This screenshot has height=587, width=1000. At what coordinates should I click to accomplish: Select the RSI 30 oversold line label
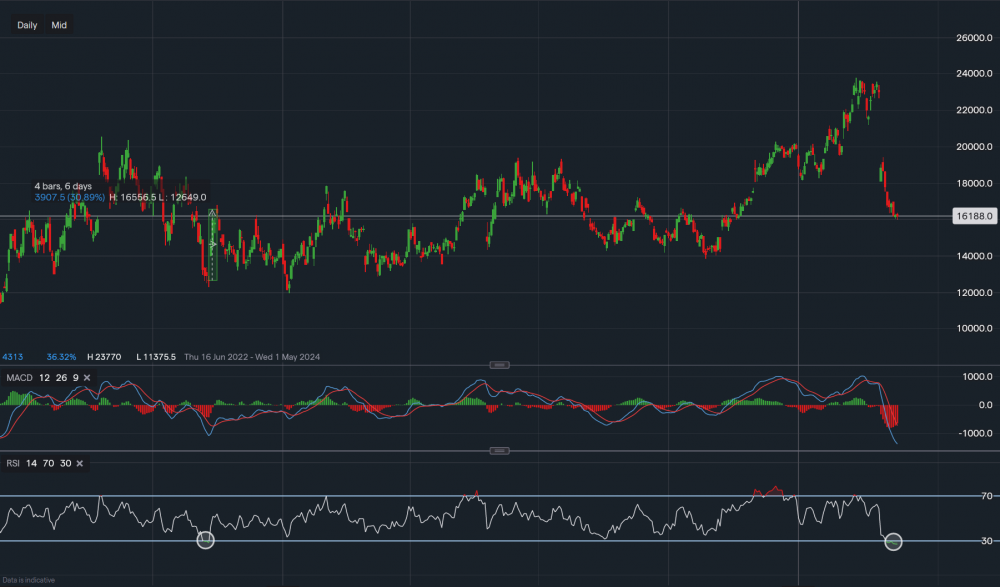(x=958, y=541)
